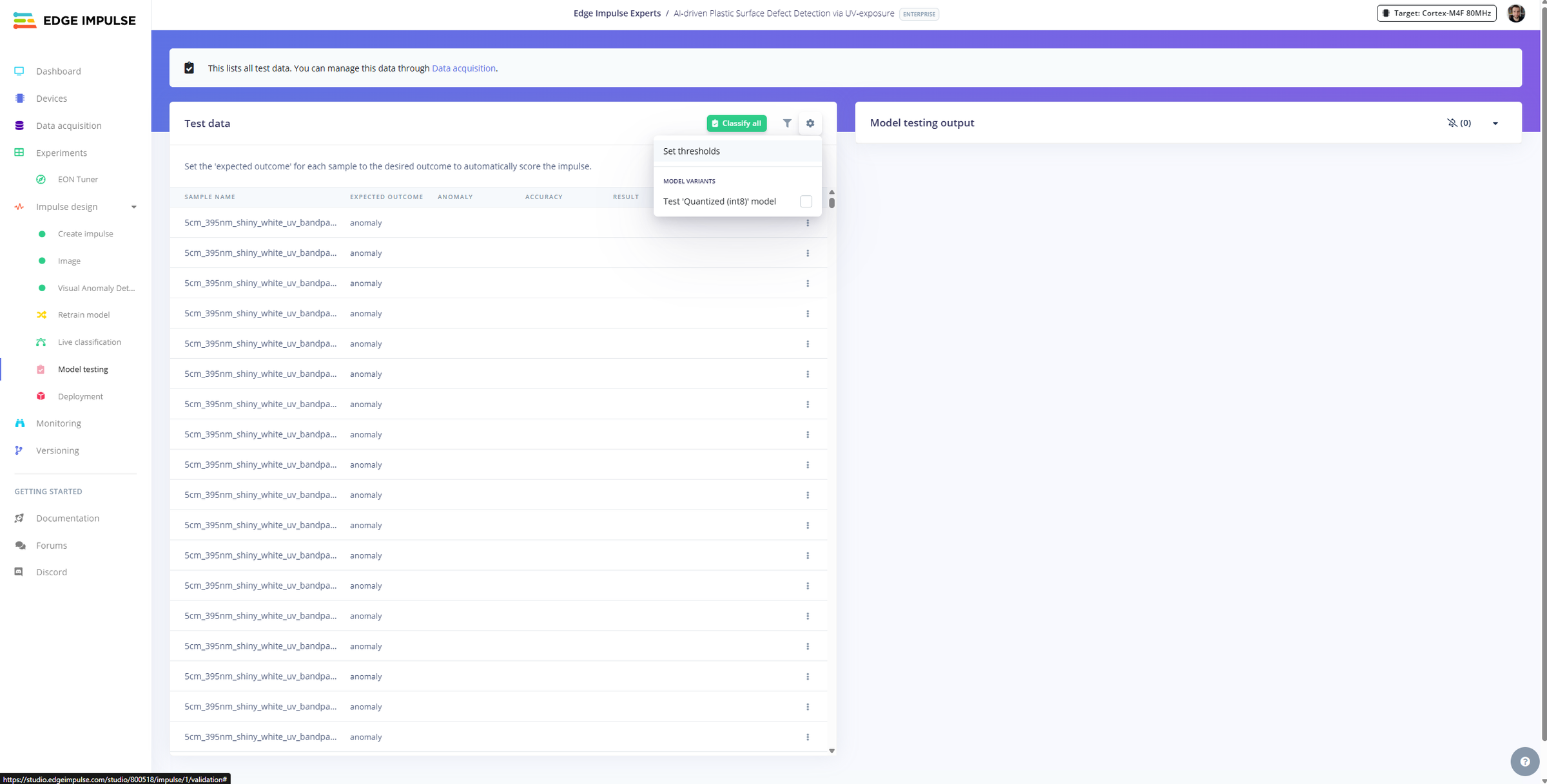
Task: Follow the Data acquisition link in banner
Action: [463, 68]
